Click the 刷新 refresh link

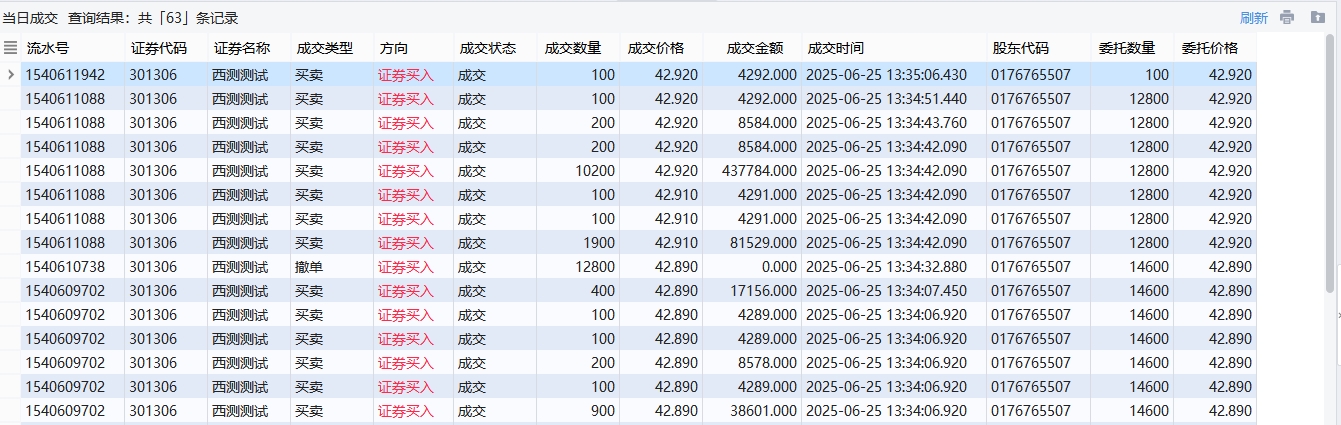click(x=1254, y=17)
